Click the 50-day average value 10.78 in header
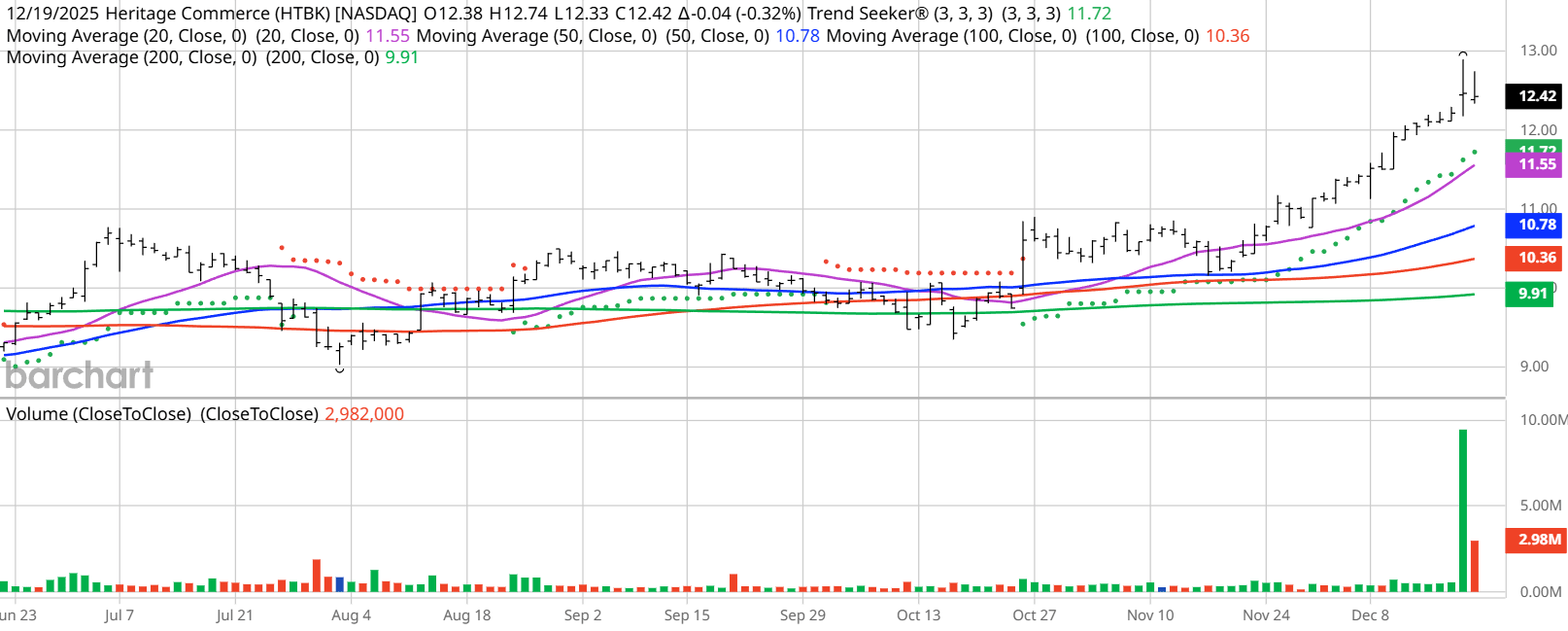Image resolution: width=1568 pixels, height=631 pixels. point(798,36)
